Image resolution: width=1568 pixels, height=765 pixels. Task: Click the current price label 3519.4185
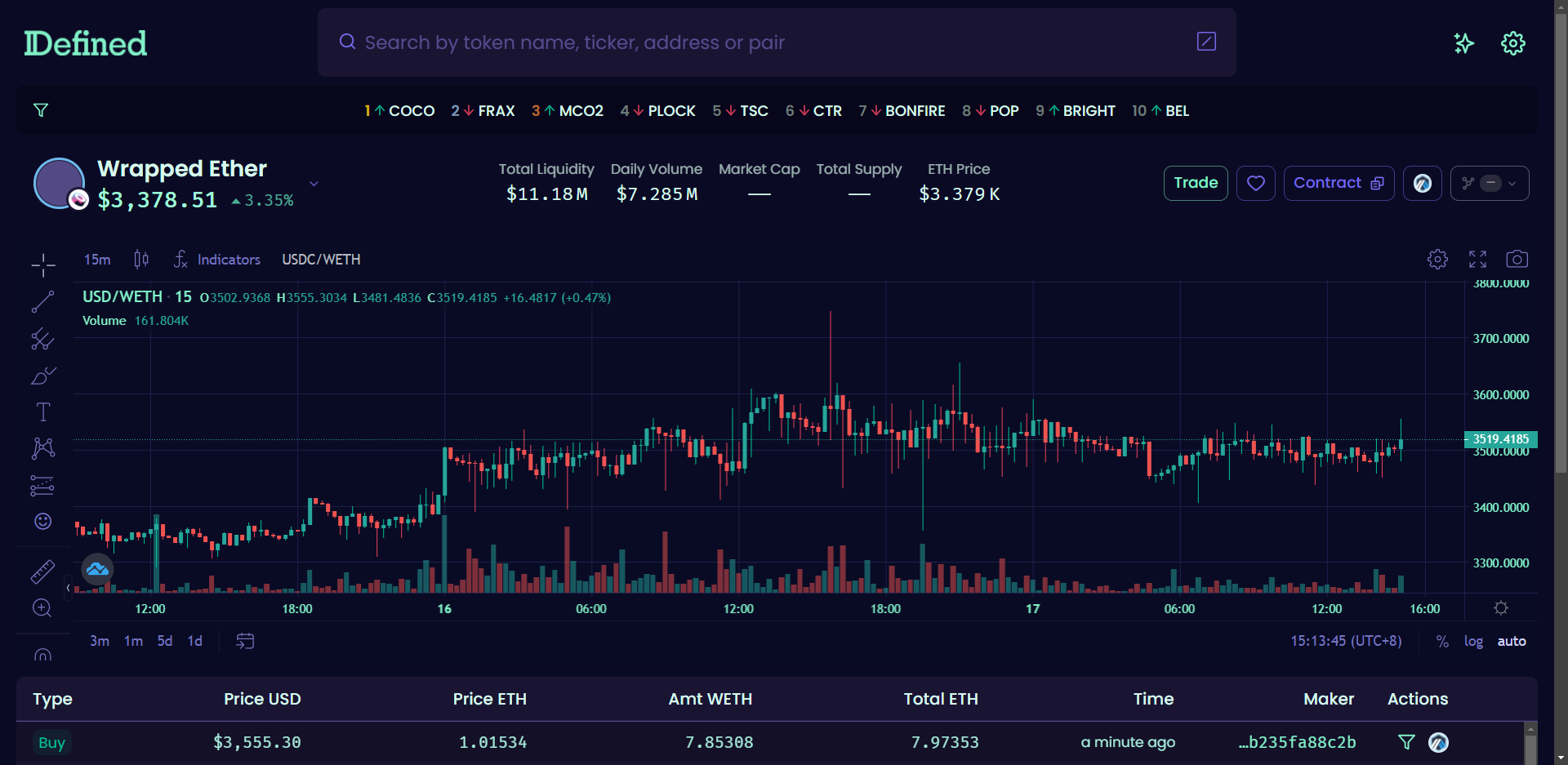[x=1500, y=439]
